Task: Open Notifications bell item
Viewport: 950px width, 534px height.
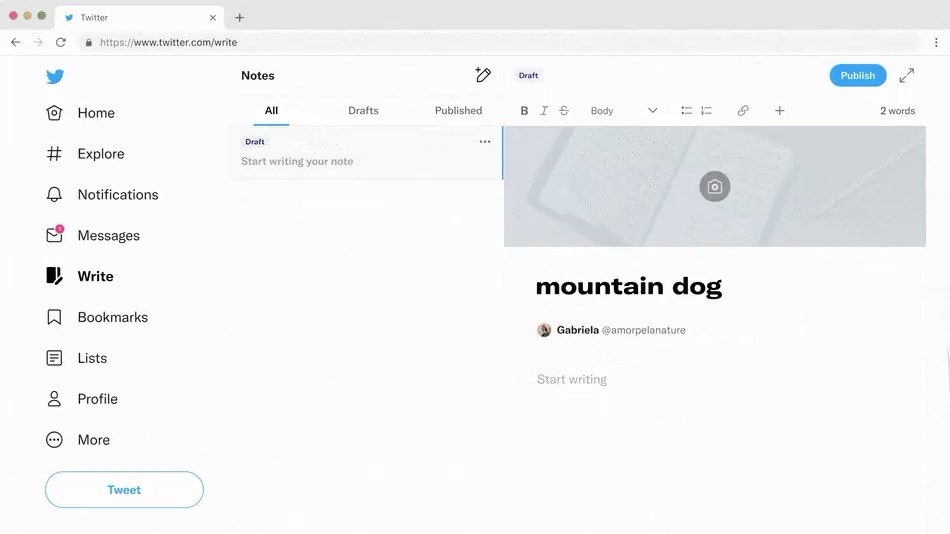Action: tap(102, 195)
